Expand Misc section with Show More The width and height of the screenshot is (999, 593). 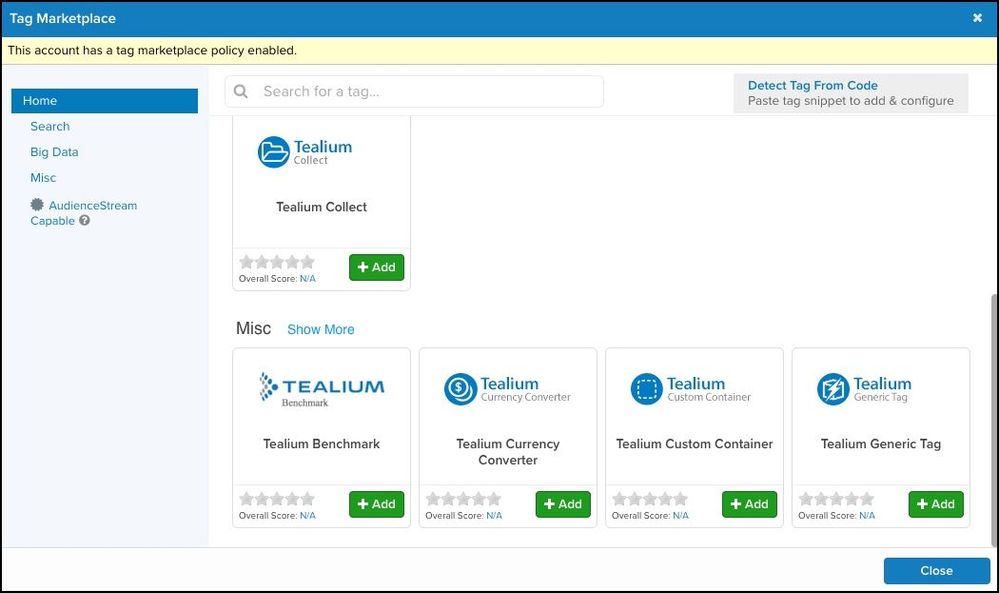[x=320, y=330]
